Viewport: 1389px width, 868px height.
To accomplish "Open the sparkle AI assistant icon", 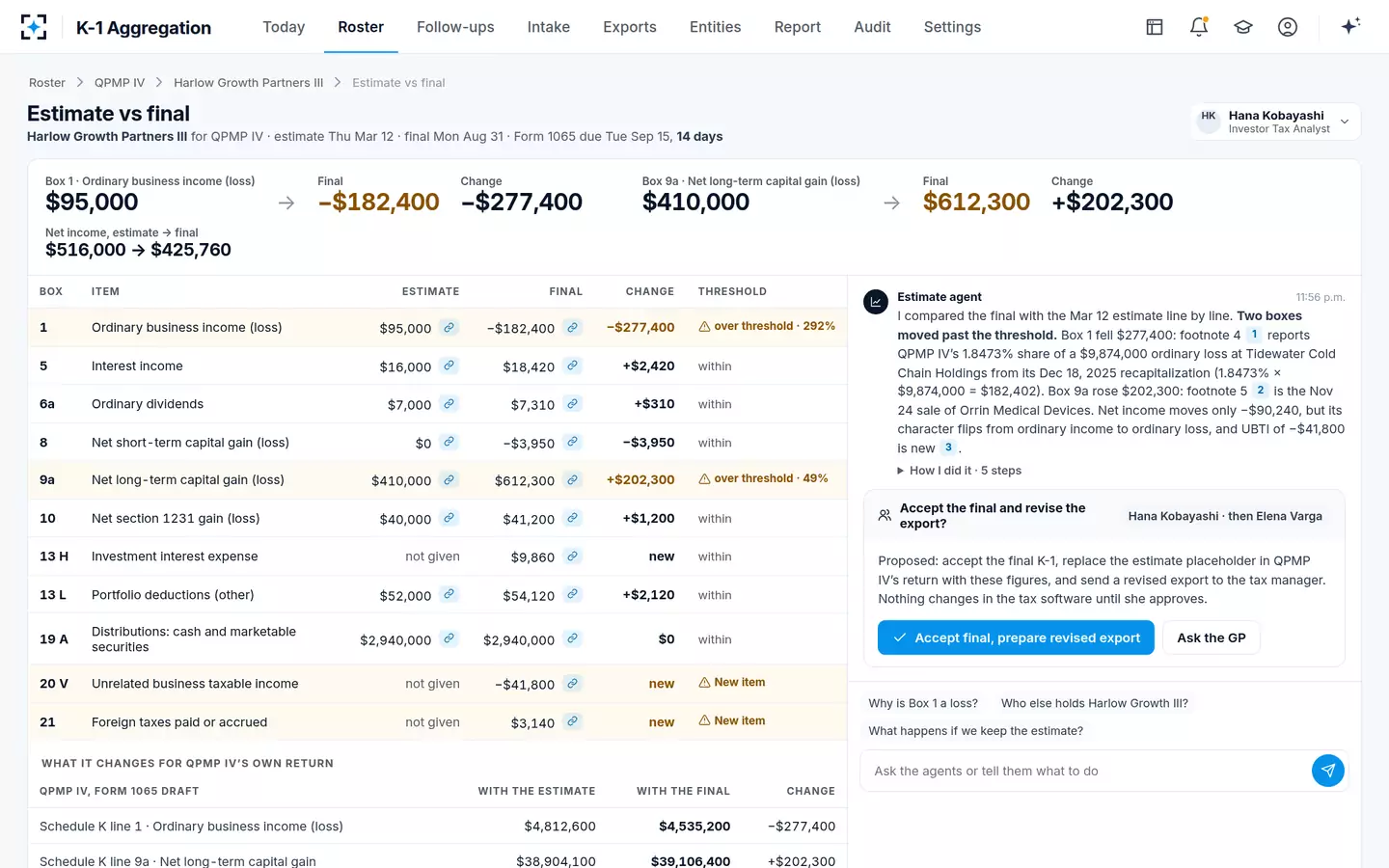I will 1350,26.
